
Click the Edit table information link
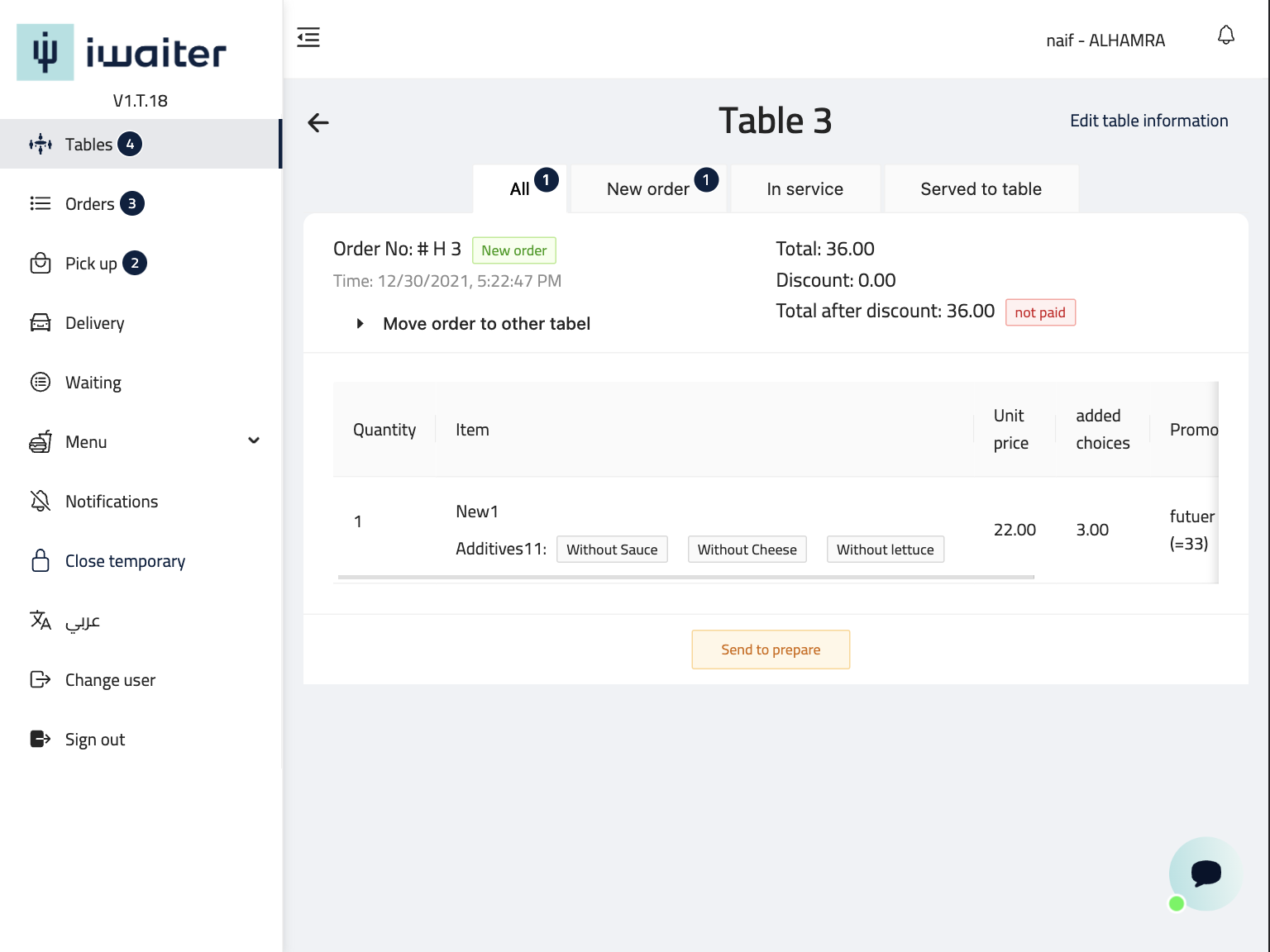coord(1148,121)
